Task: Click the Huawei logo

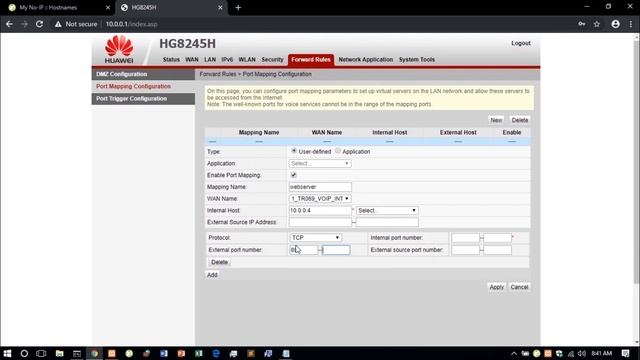Action: coord(119,49)
